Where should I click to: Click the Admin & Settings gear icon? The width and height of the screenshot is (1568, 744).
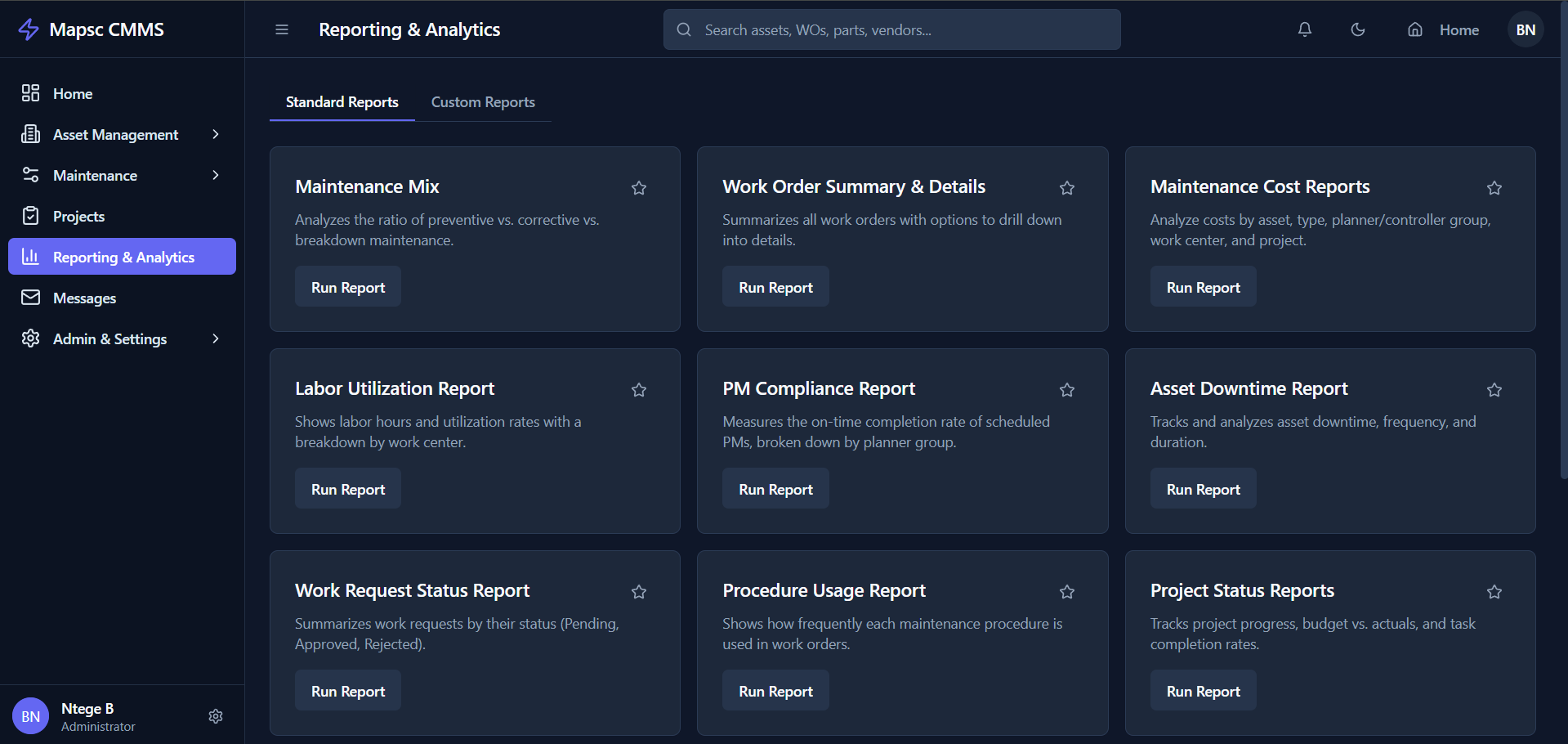(x=30, y=338)
